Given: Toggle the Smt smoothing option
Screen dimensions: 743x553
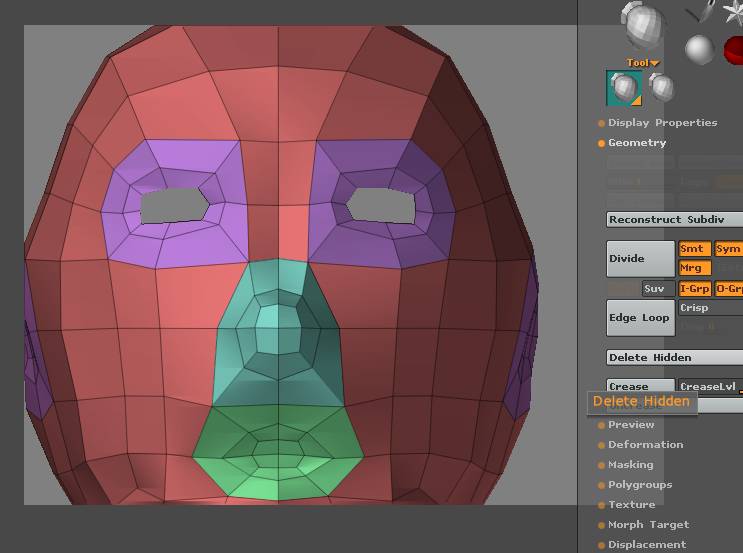Looking at the screenshot, I should coord(694,249).
